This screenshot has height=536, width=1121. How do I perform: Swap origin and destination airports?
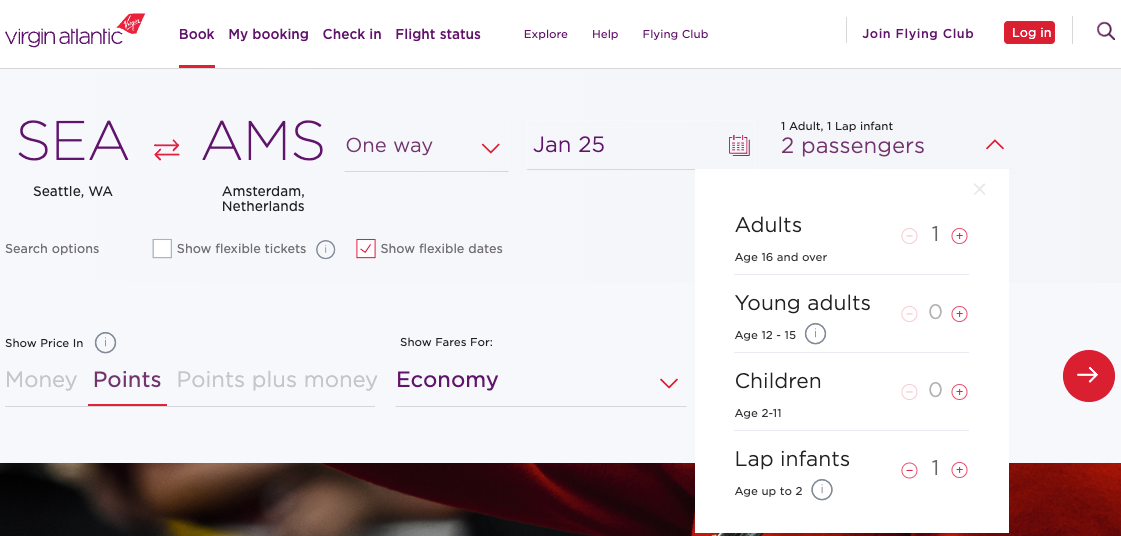click(166, 149)
